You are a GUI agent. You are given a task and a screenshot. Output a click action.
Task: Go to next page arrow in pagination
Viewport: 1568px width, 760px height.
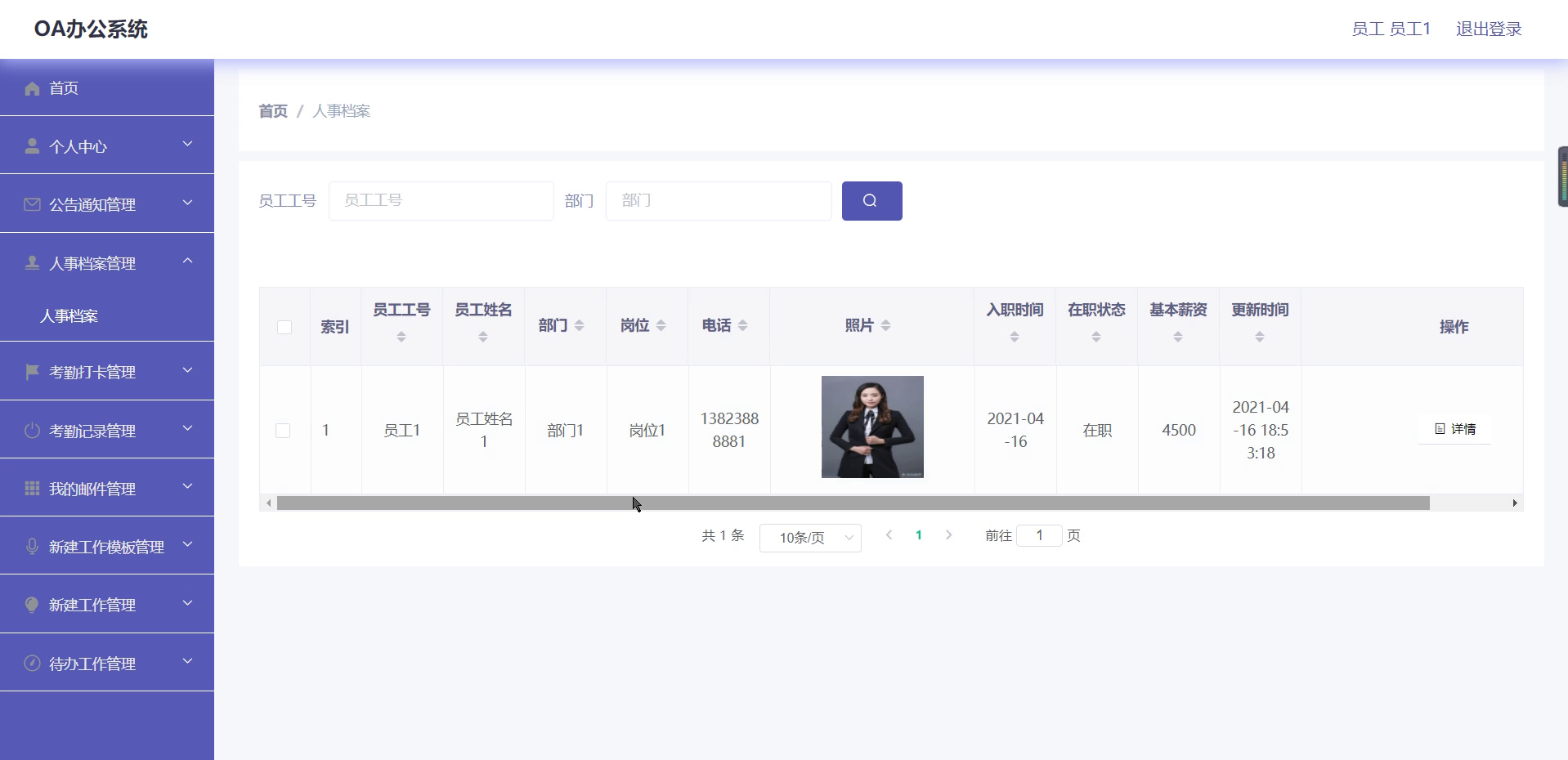[948, 535]
